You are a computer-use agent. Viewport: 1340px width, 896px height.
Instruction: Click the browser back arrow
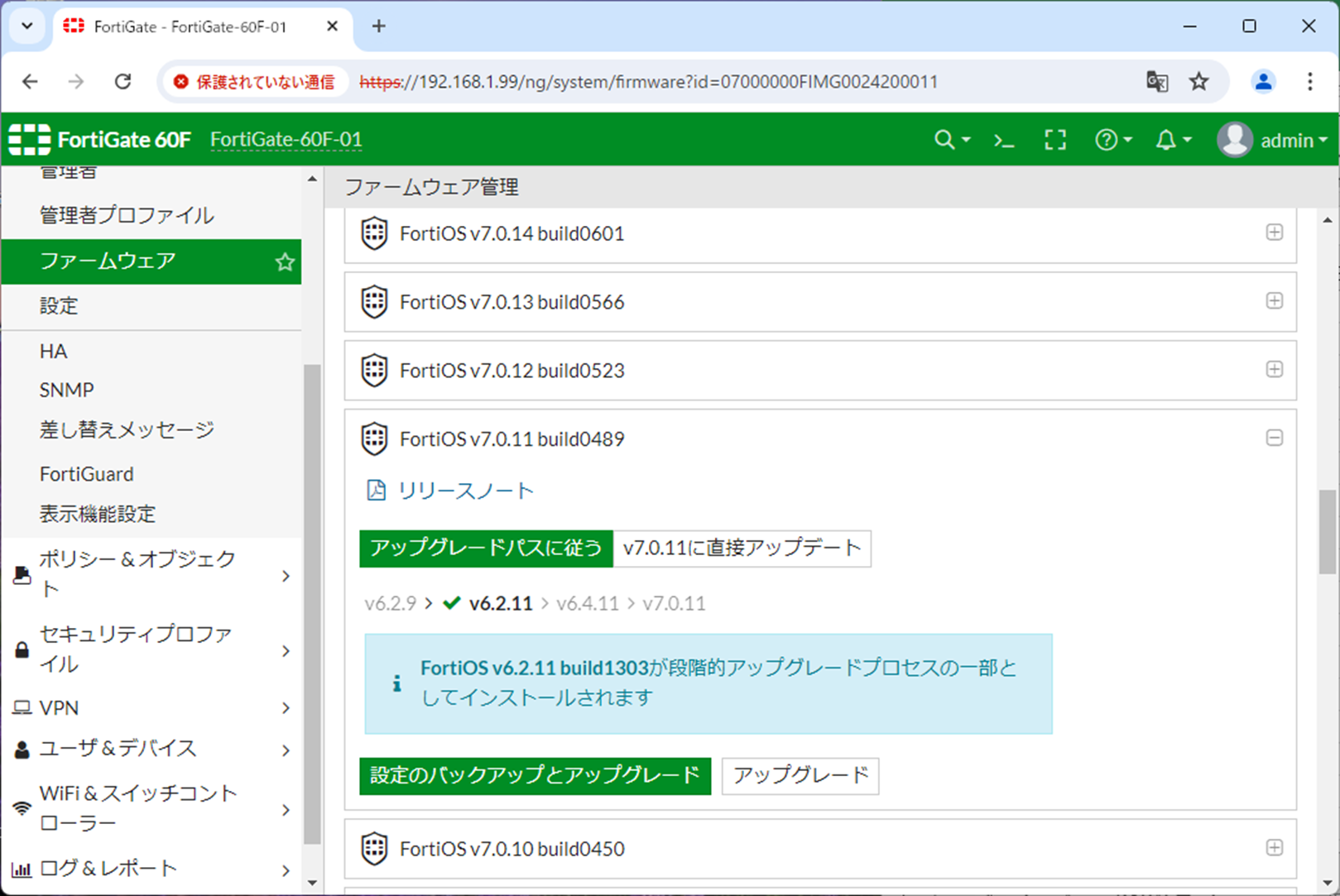click(x=30, y=81)
